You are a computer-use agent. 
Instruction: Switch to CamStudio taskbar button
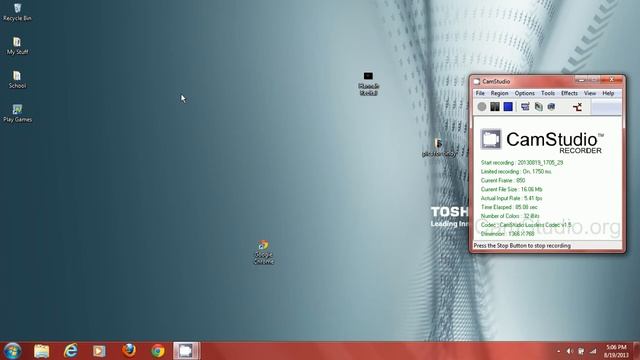coord(186,351)
